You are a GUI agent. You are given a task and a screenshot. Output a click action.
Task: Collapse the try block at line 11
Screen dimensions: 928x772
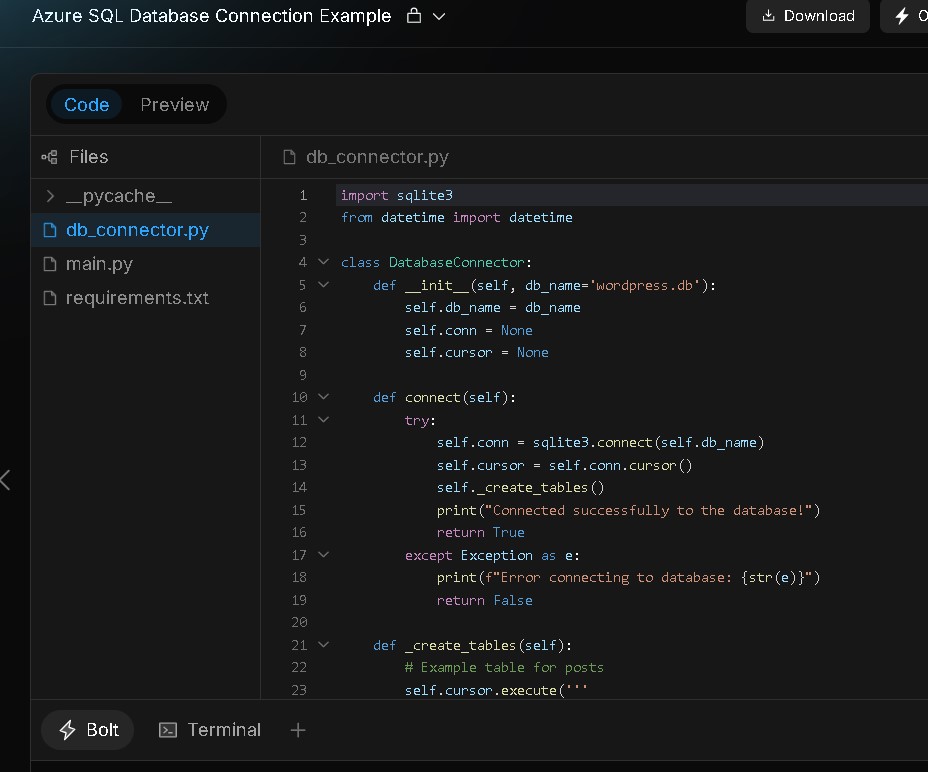point(323,420)
